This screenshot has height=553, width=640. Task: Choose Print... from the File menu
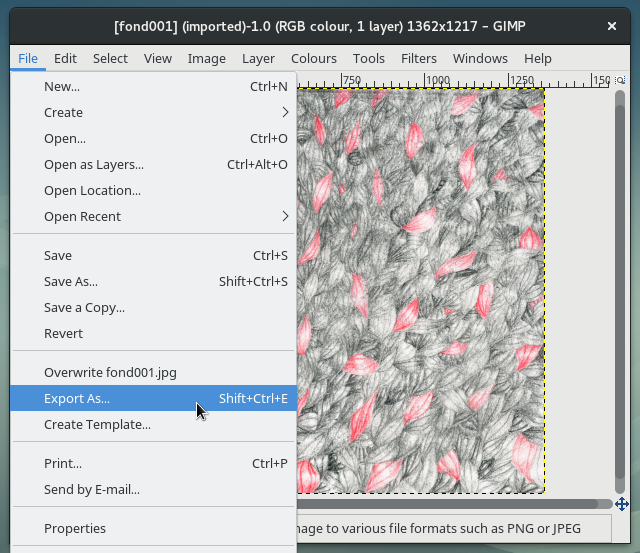pos(153,463)
